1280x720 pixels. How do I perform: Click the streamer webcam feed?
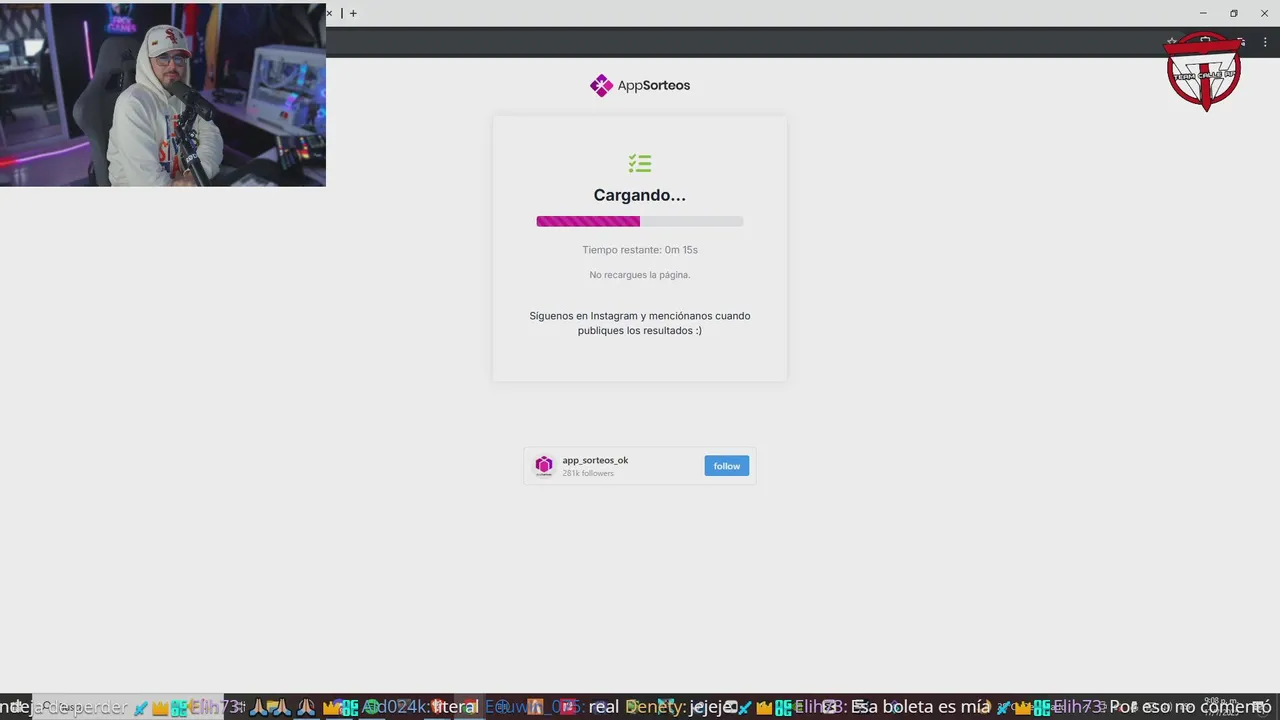[x=163, y=95]
